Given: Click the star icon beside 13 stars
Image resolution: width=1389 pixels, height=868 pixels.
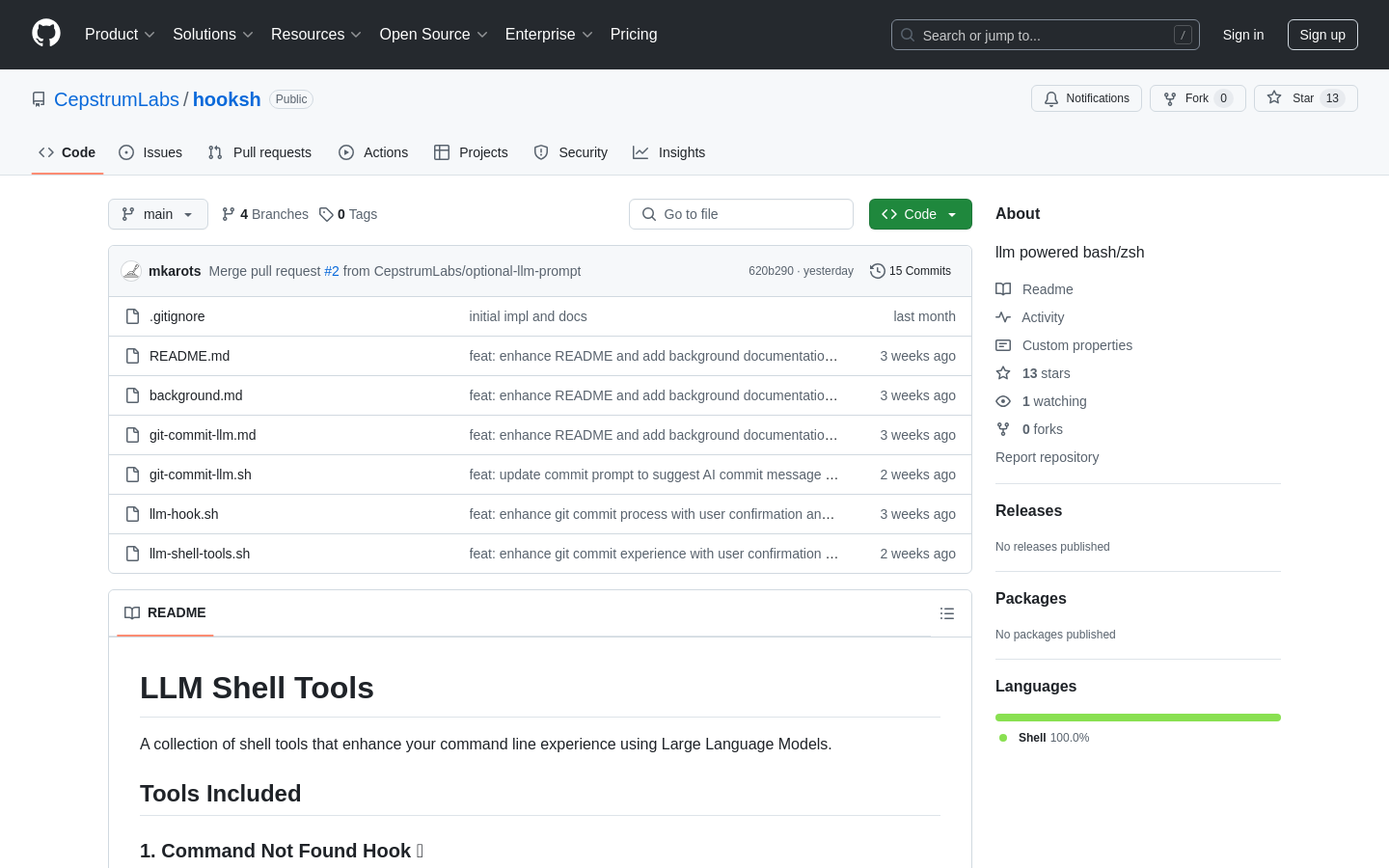Looking at the screenshot, I should (x=1003, y=373).
